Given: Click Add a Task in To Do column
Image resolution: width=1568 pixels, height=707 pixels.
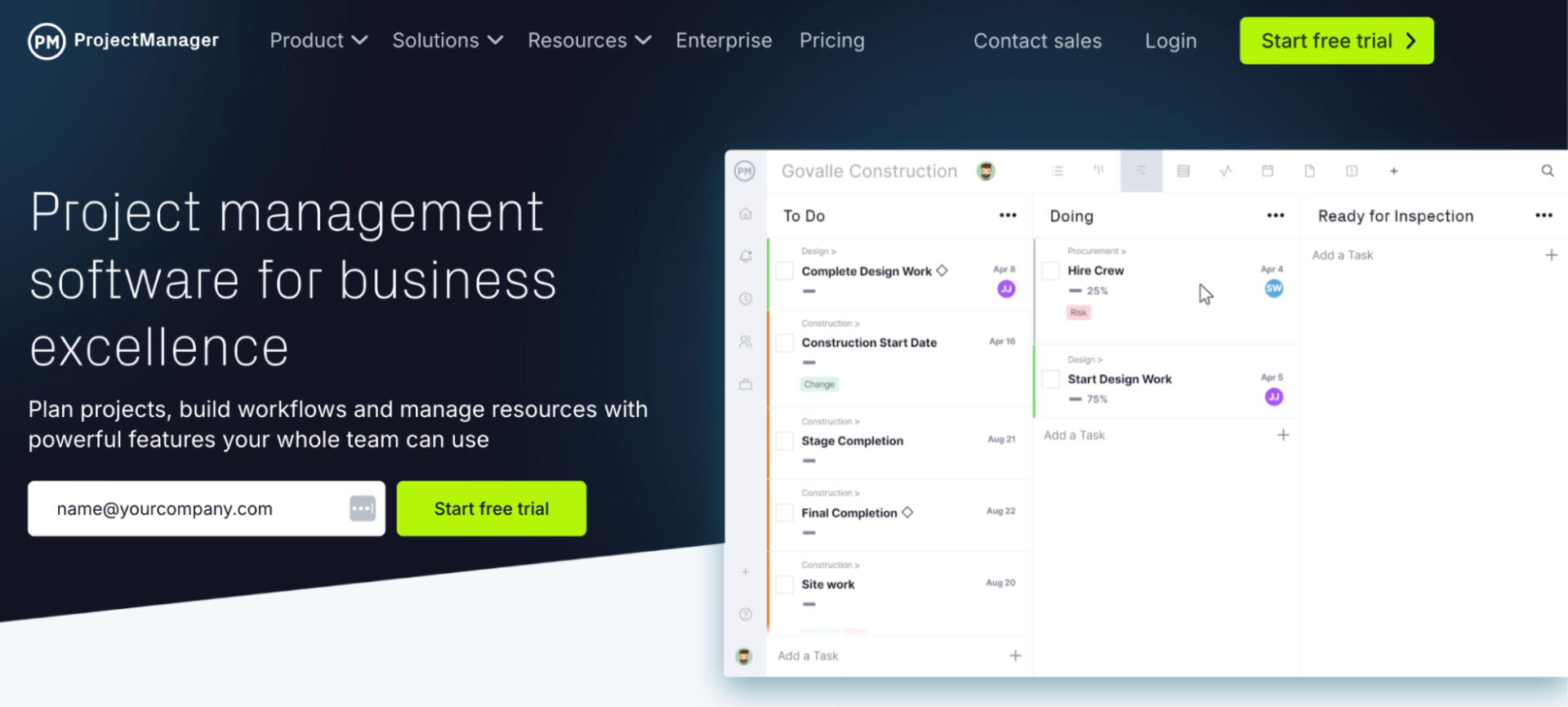Looking at the screenshot, I should point(808,656).
